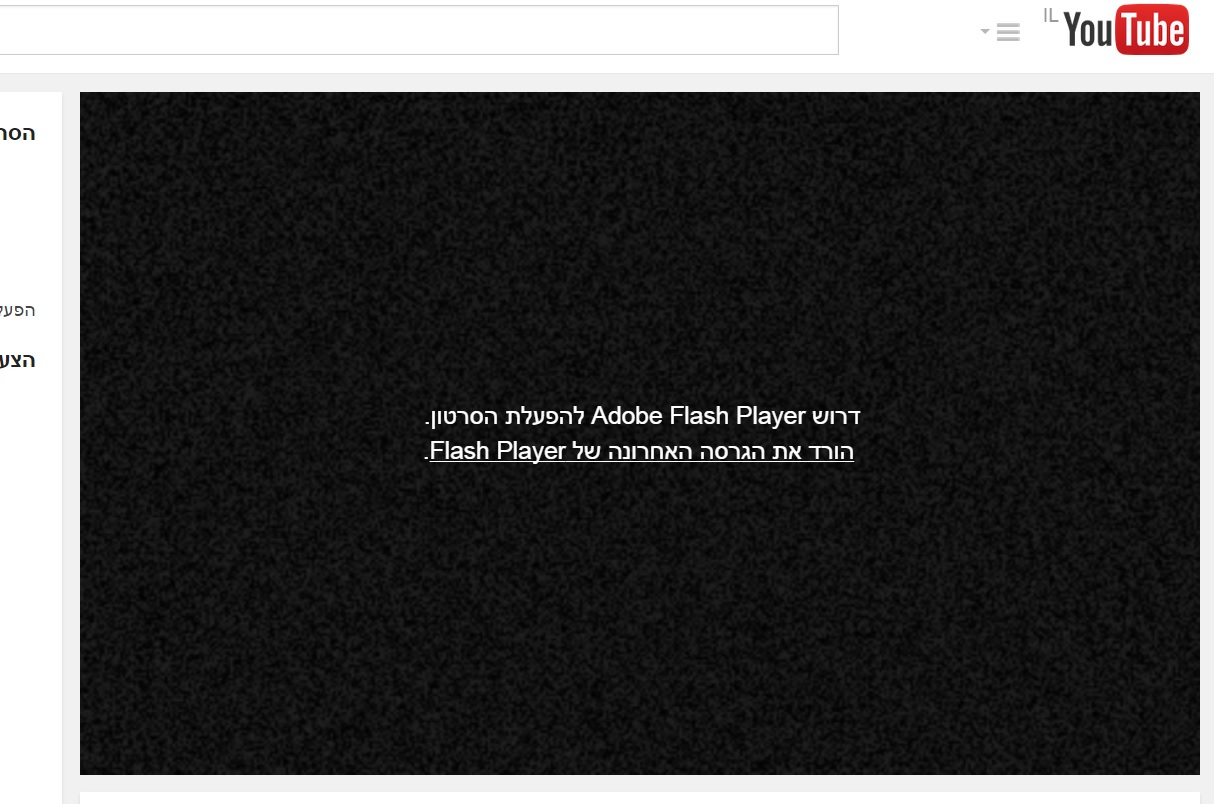Expand the small arrow beside guide icon
This screenshot has width=1214, height=804.
tap(985, 32)
